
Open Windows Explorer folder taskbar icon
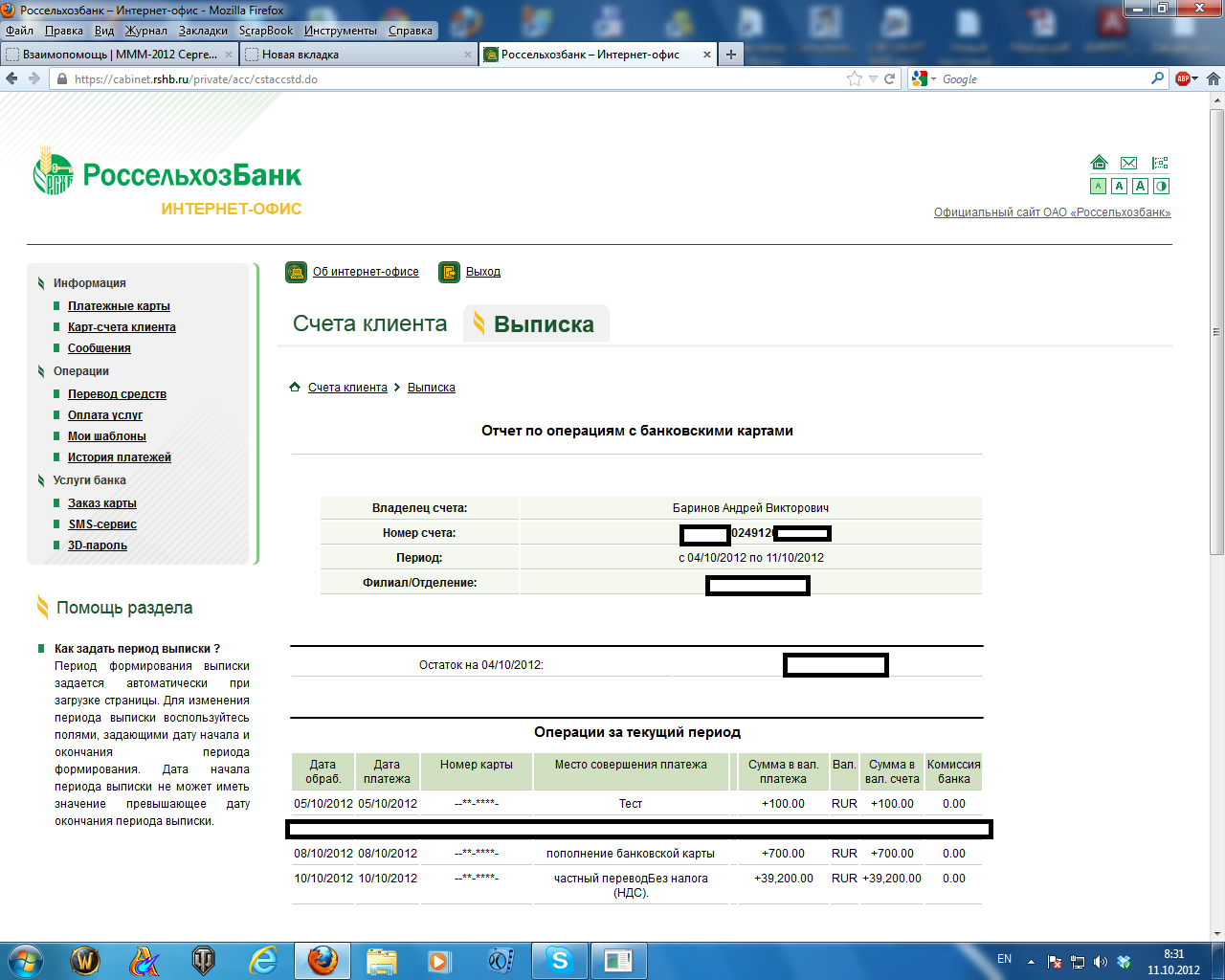[x=381, y=960]
